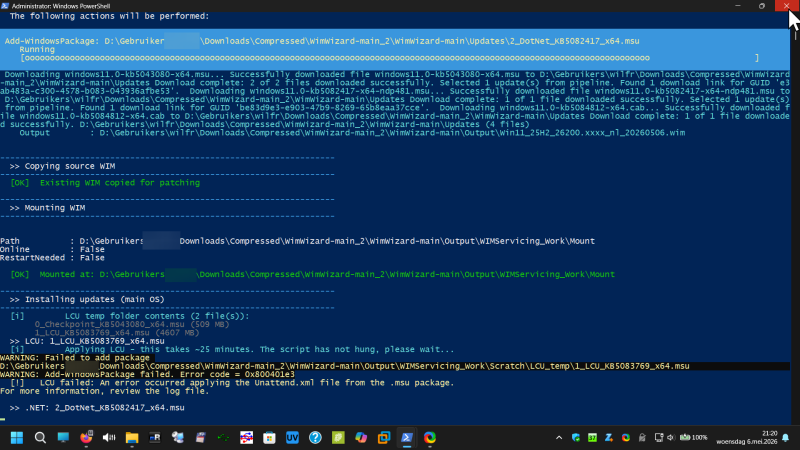Click "For more information, review the log file."
800x450 pixels.
click(x=105, y=391)
